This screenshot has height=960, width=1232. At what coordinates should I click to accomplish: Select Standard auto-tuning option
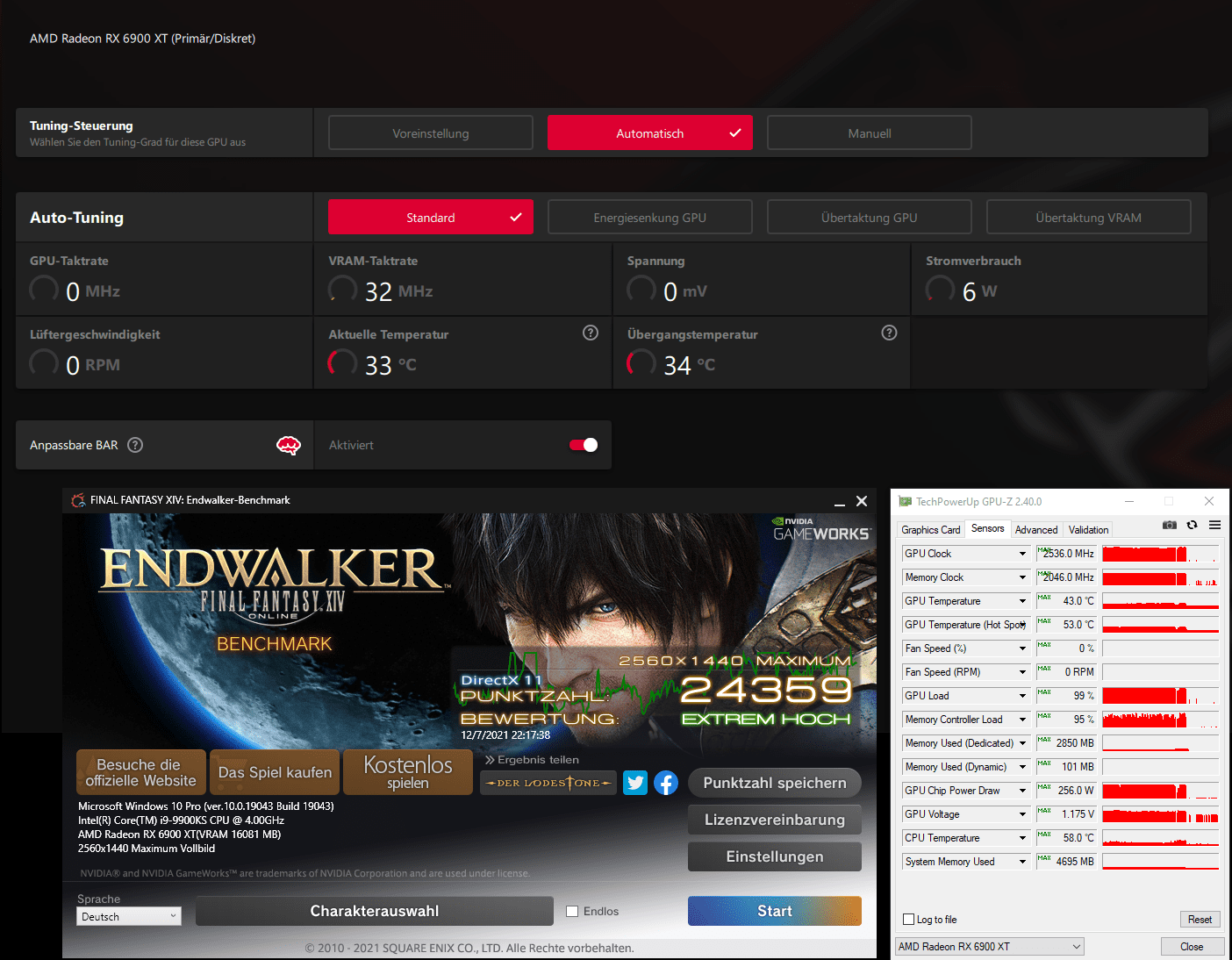[x=431, y=218]
